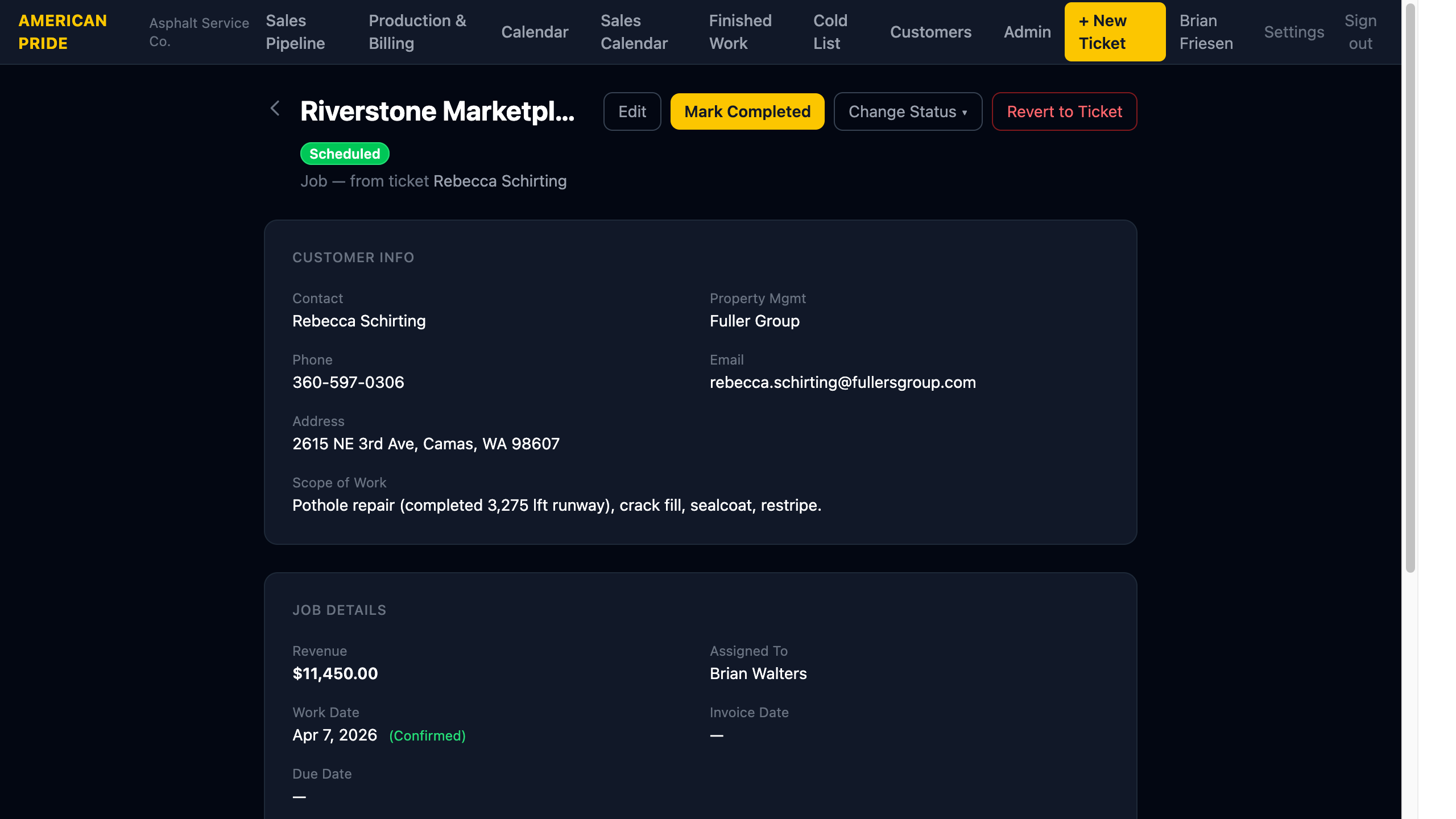Viewport: 1456px width, 819px height.
Task: Click the Riverstone Marketpl... job title
Action: pyautogui.click(x=437, y=111)
